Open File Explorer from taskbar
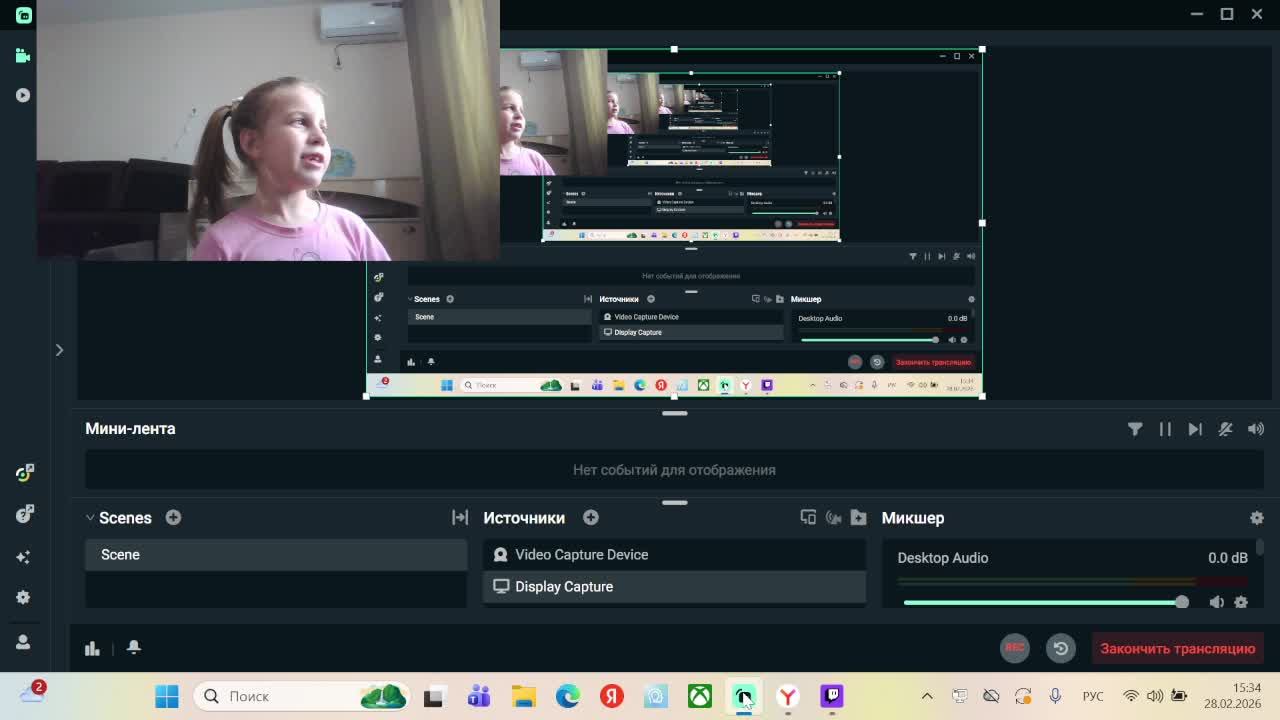 (x=524, y=696)
